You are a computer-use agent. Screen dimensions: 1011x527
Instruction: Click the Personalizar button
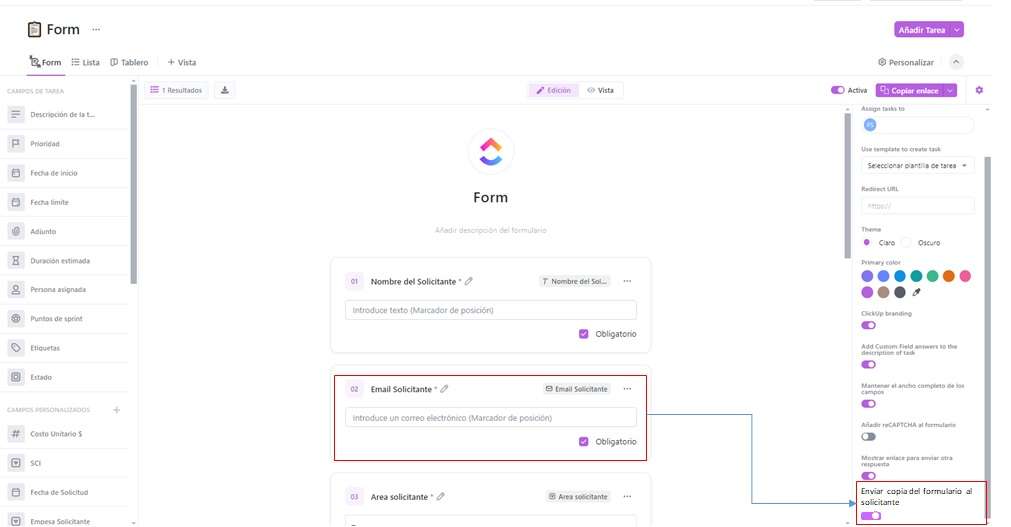coord(905,62)
